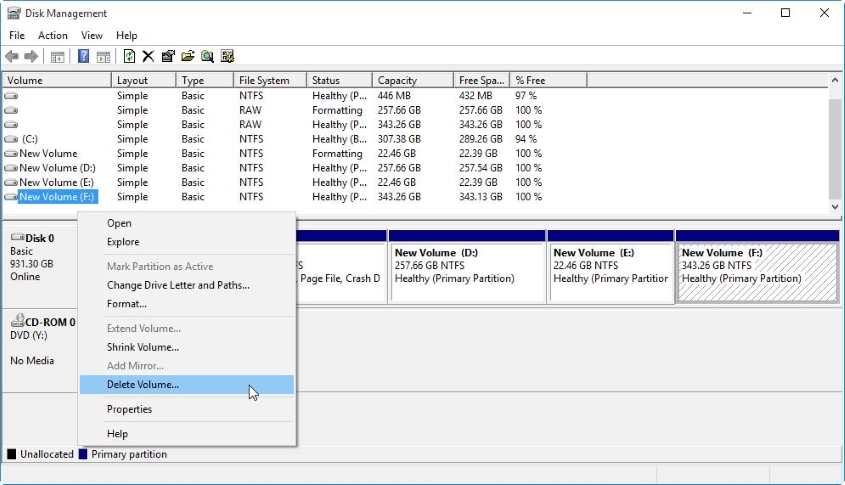Click the drive icon beside New Volume (F:) row
Screen dimensions: 845x485
click(x=11, y=197)
